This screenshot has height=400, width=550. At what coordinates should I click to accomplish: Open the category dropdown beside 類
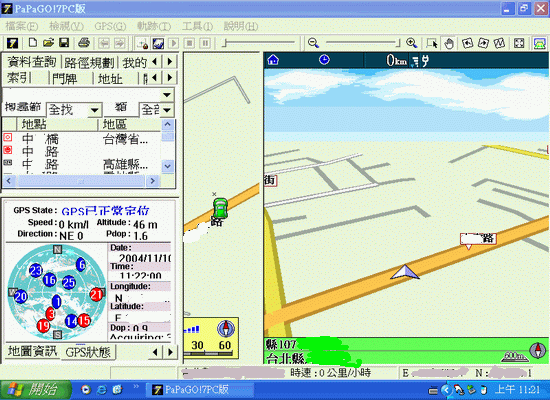point(167,110)
